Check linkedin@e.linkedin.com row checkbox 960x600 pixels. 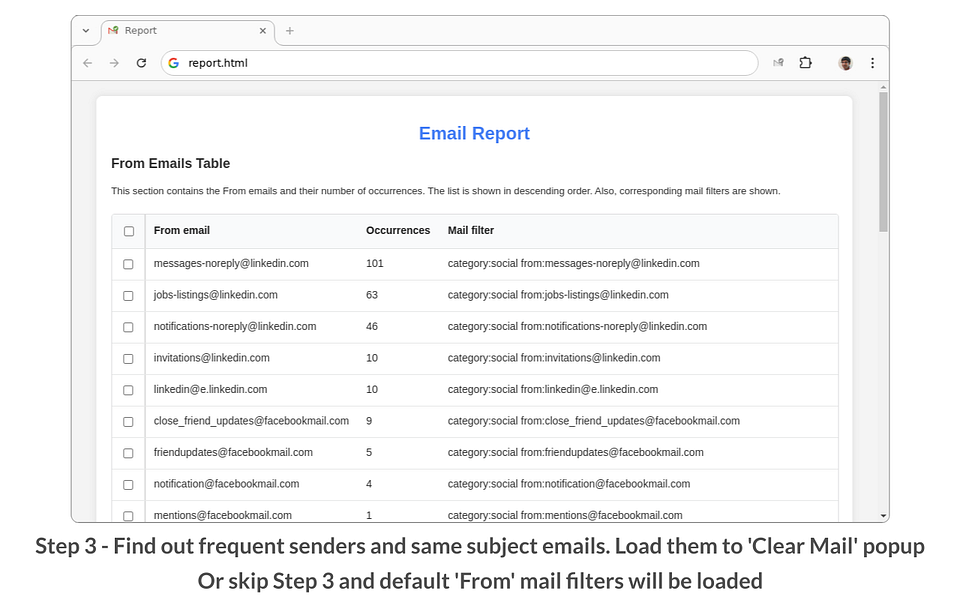click(128, 390)
